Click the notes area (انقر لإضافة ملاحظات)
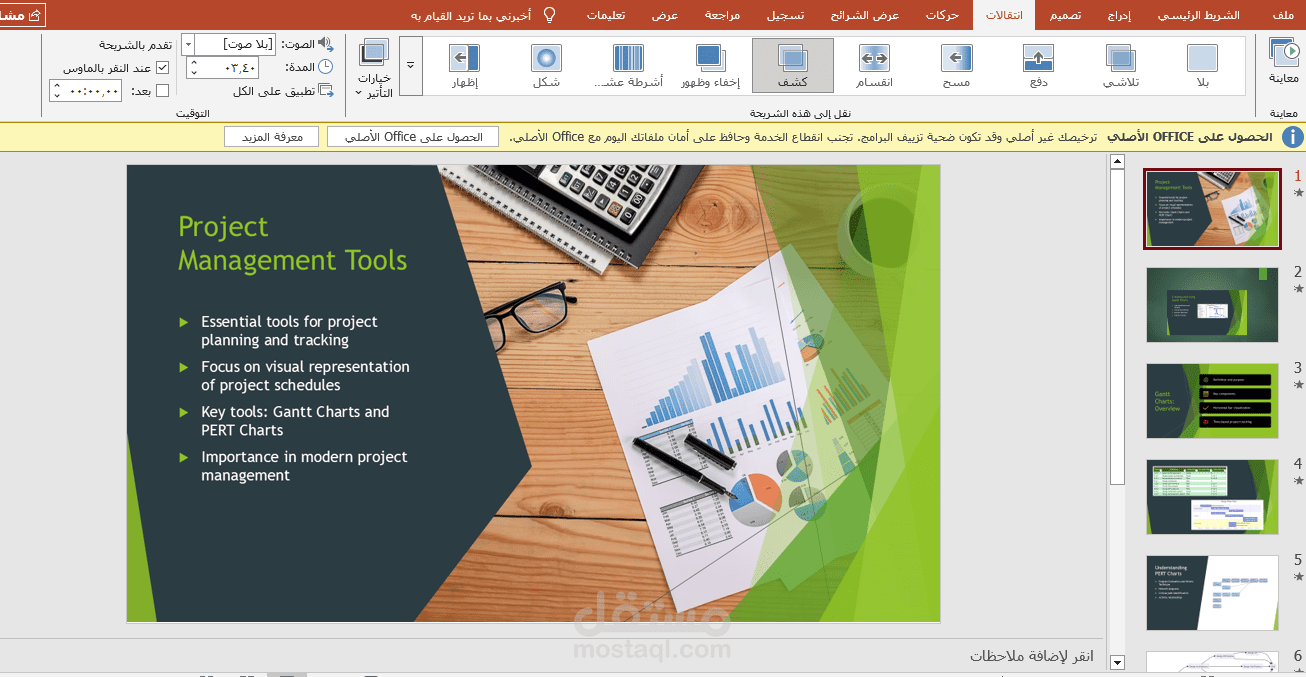1306x677 pixels. [1031, 656]
